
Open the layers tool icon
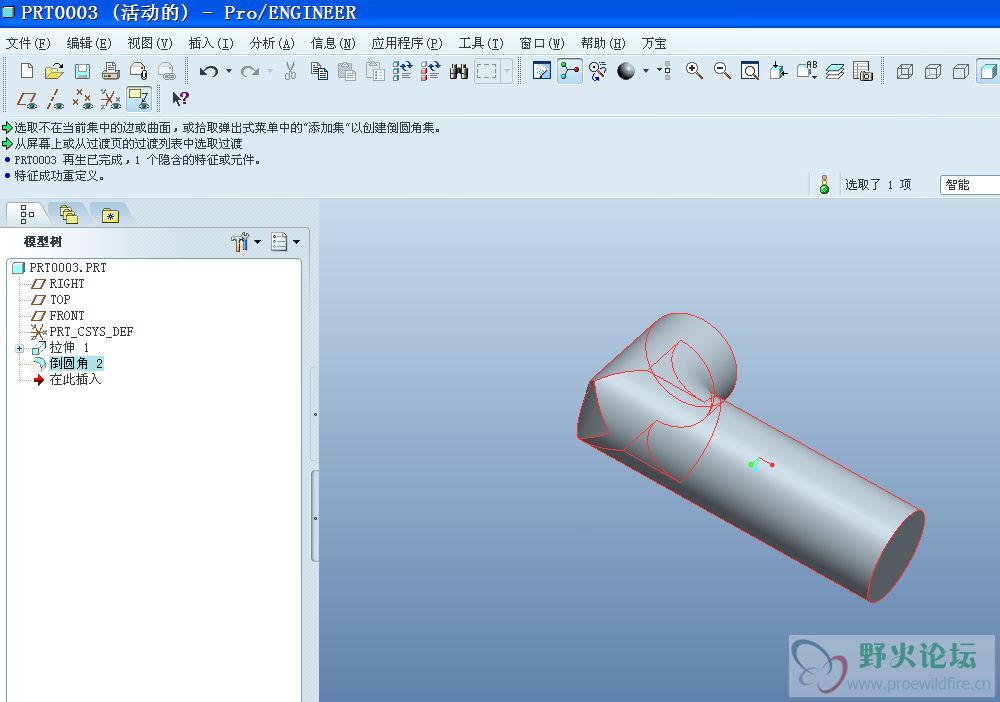point(835,71)
